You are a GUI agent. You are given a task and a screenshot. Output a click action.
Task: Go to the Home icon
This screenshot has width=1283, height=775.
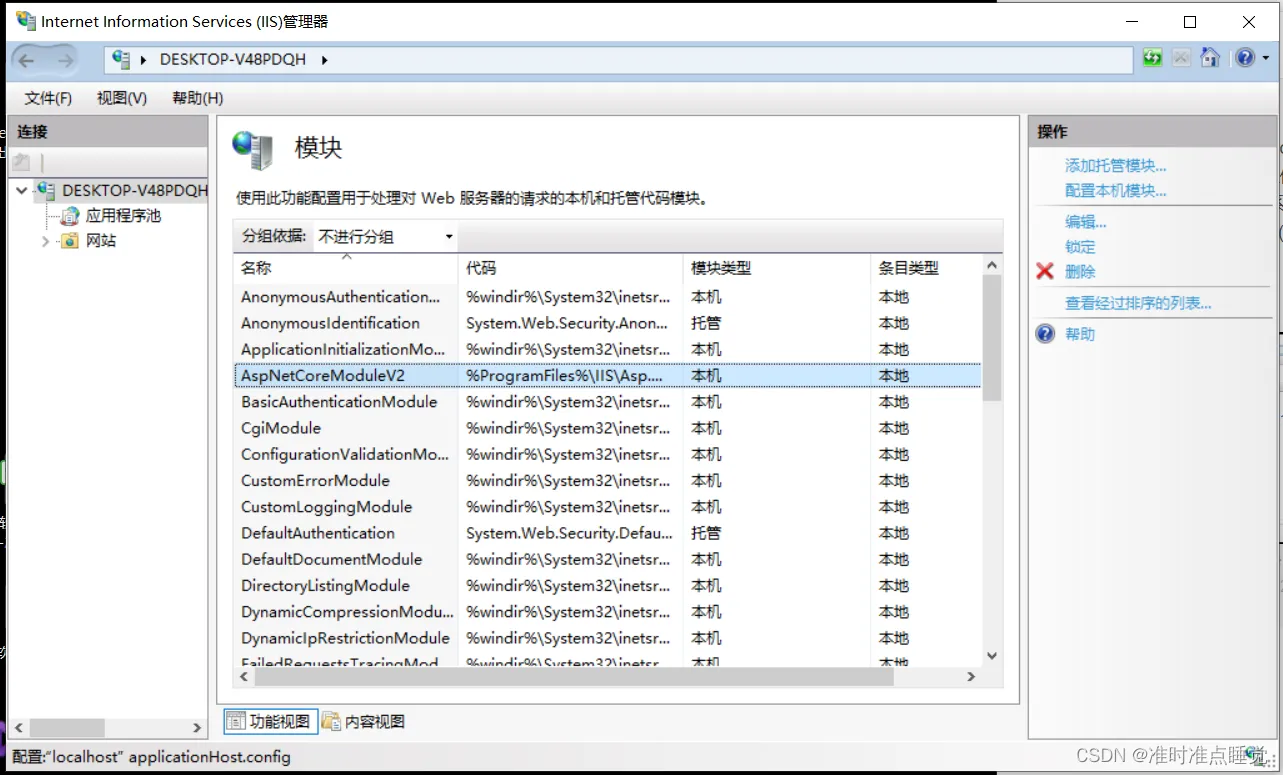tap(1210, 58)
